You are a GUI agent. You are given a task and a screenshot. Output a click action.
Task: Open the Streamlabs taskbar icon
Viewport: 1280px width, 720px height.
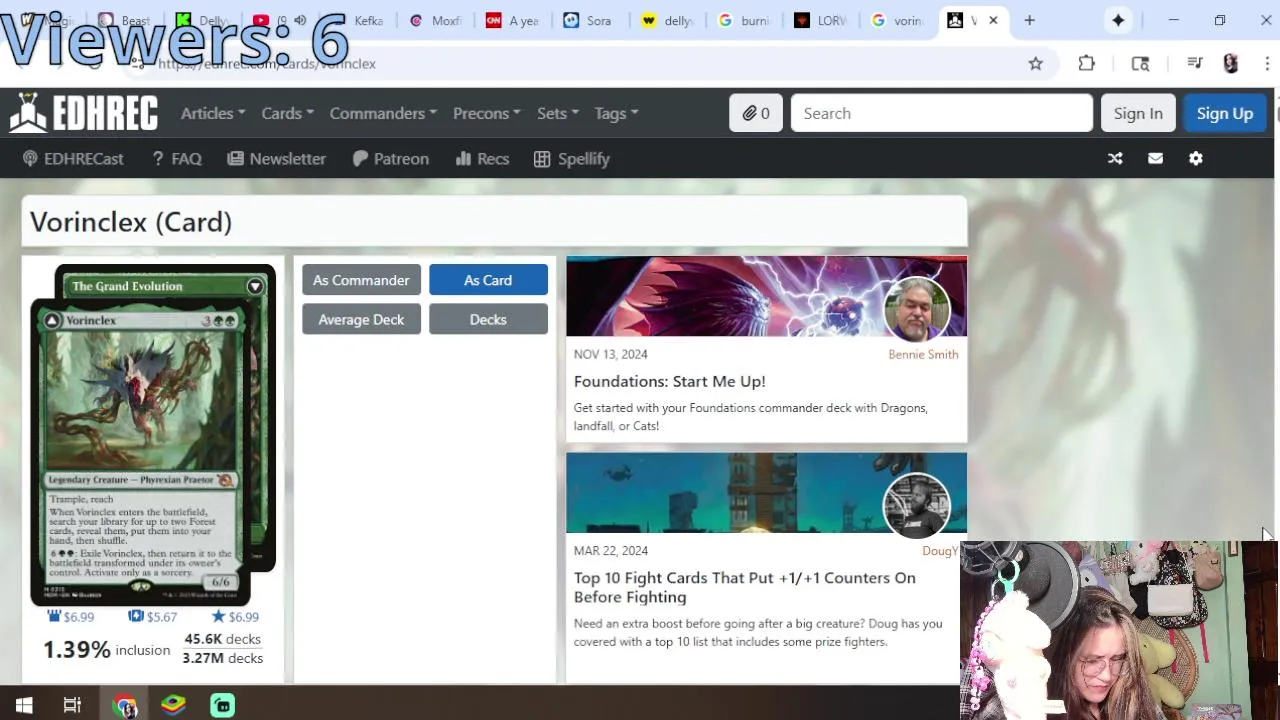coord(222,705)
